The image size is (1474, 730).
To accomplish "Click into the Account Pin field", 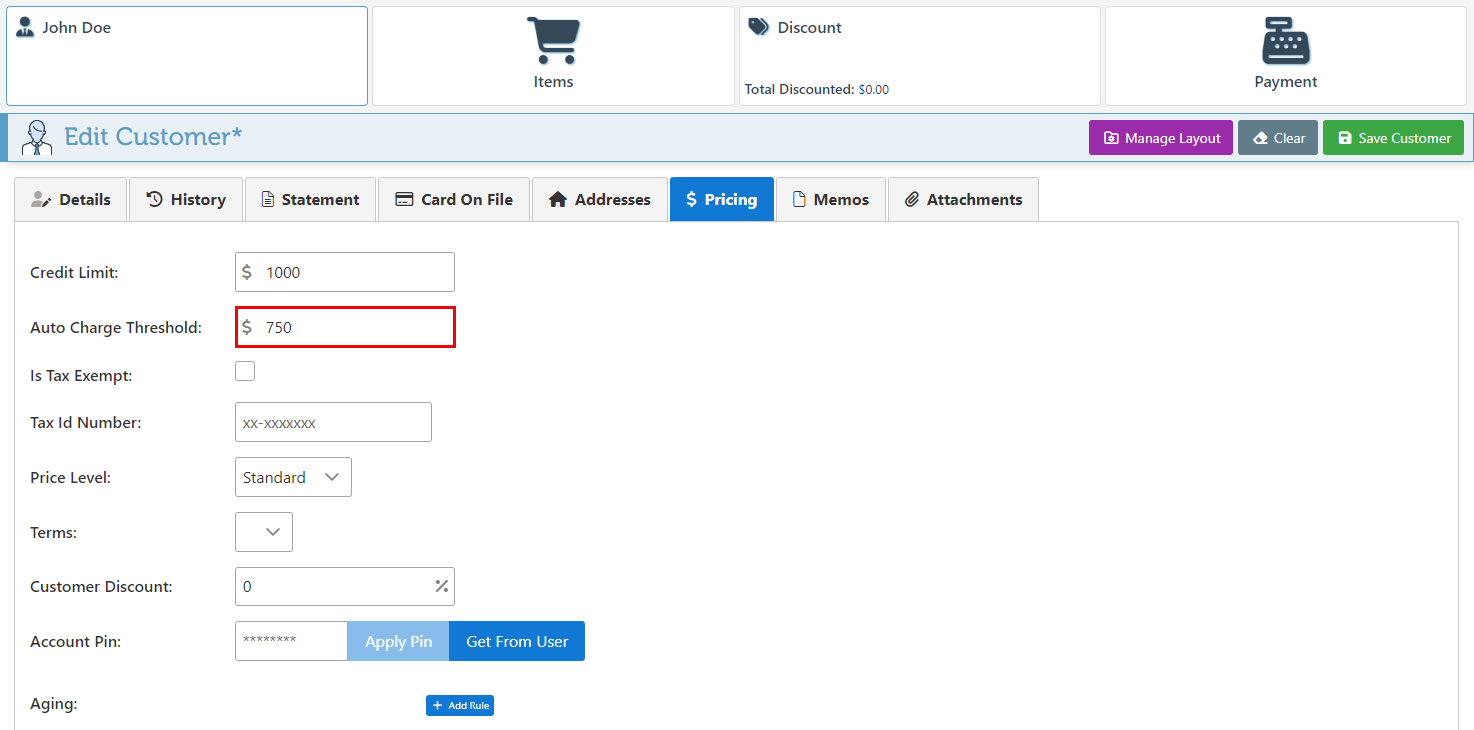I will click(291, 641).
